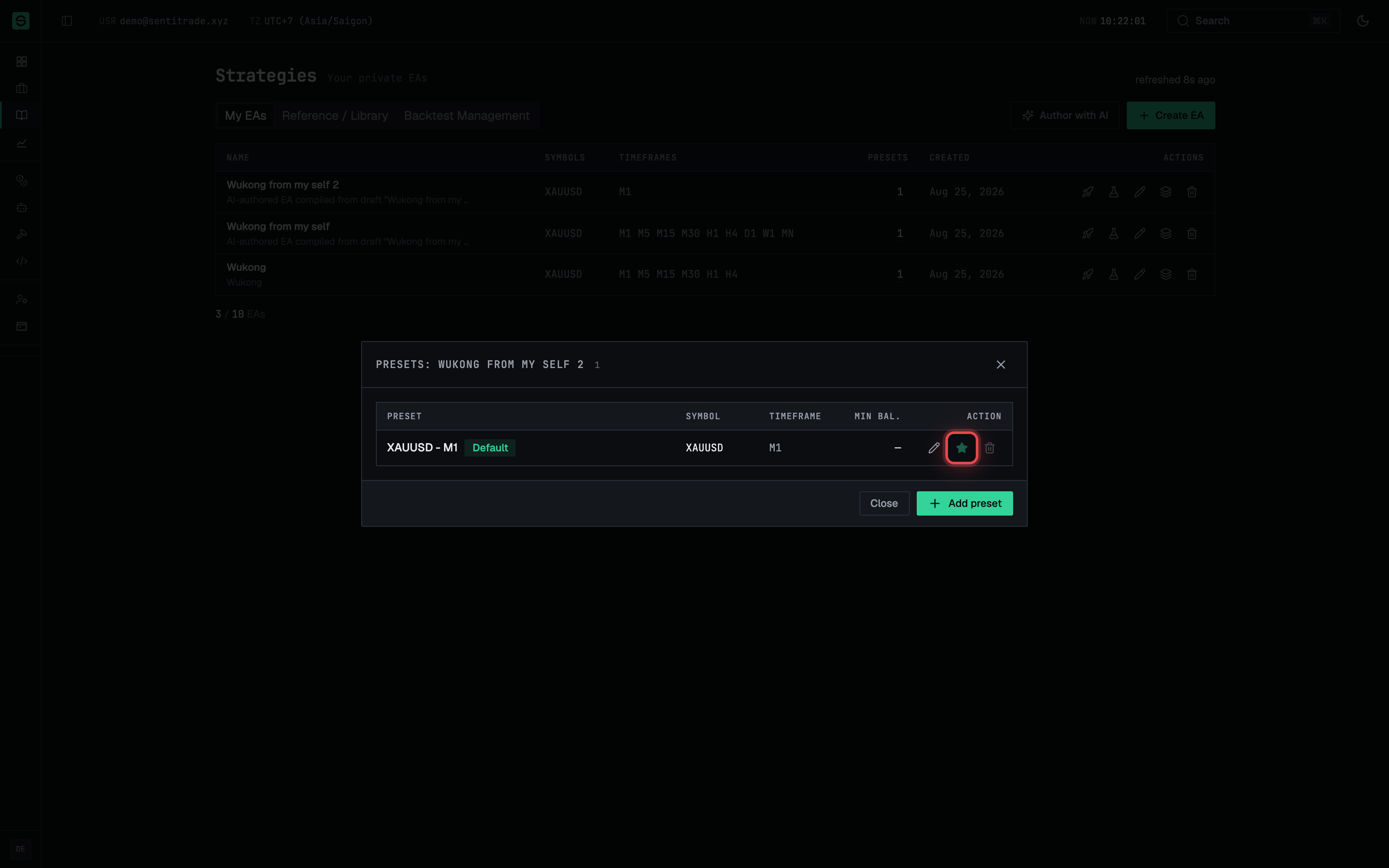Open the dashboard grid icon in sidebar
The image size is (1389, 868).
tap(22, 62)
